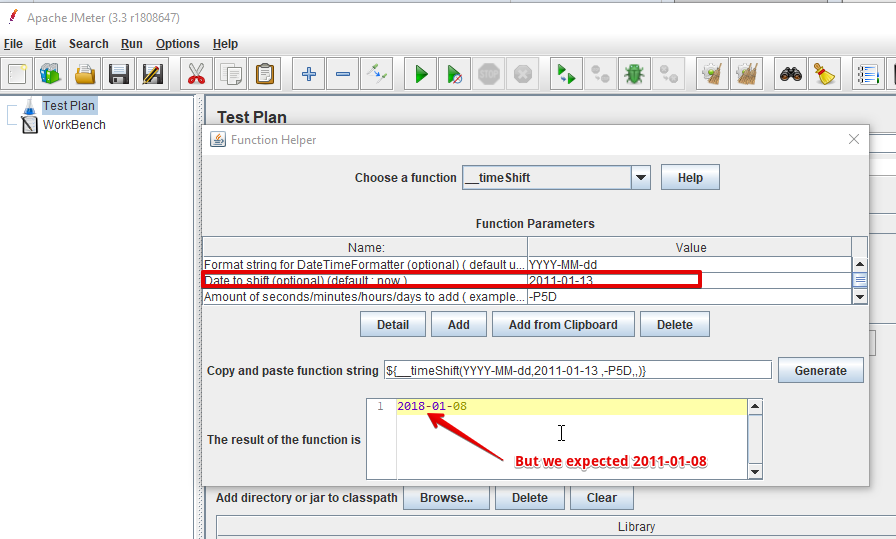896x539 pixels.
Task: Click the Cut scissors icon
Action: point(196,74)
